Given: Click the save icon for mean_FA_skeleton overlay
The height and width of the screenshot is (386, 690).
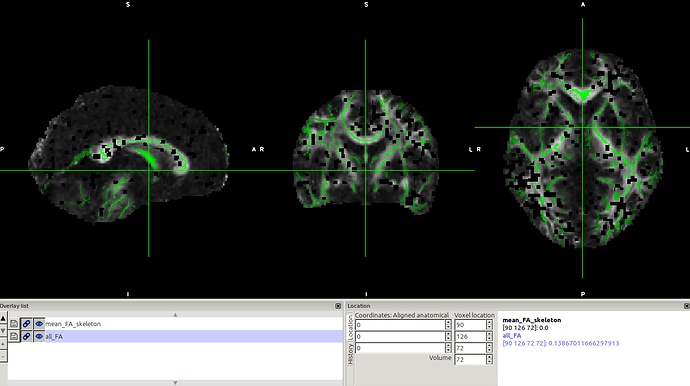Looking at the screenshot, I should pos(14,324).
